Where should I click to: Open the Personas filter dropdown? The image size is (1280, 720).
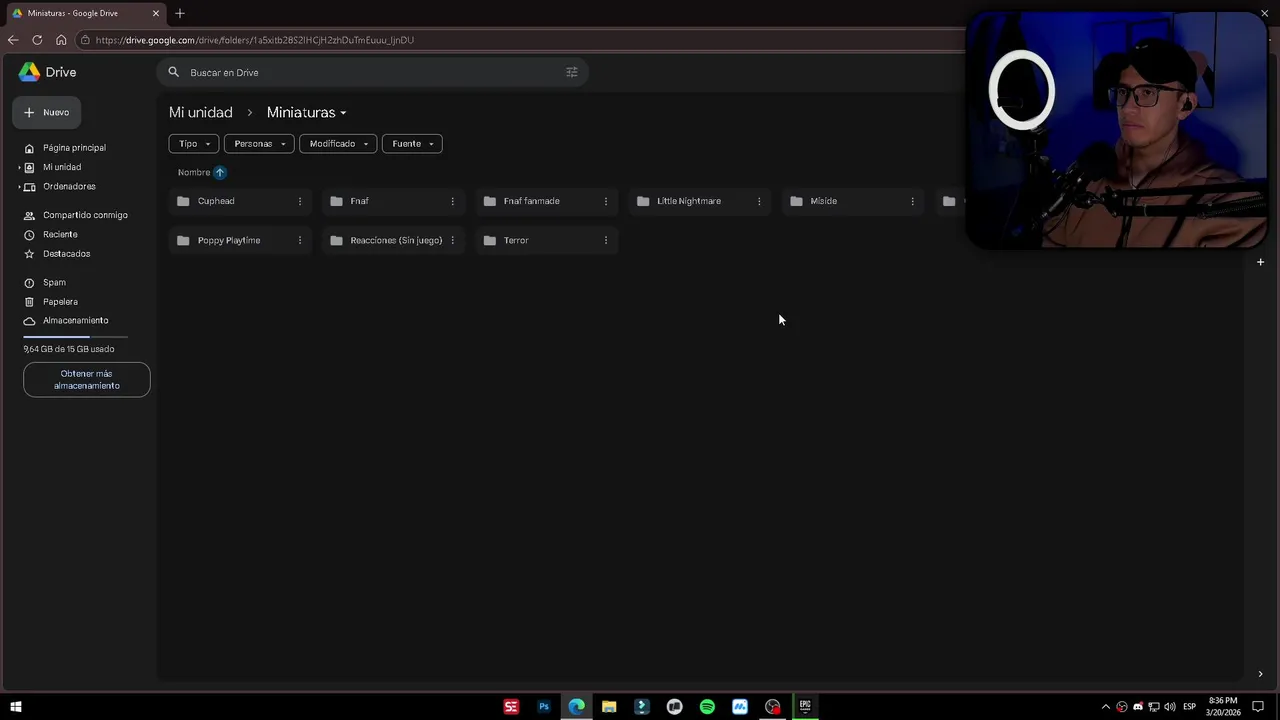[x=259, y=144]
